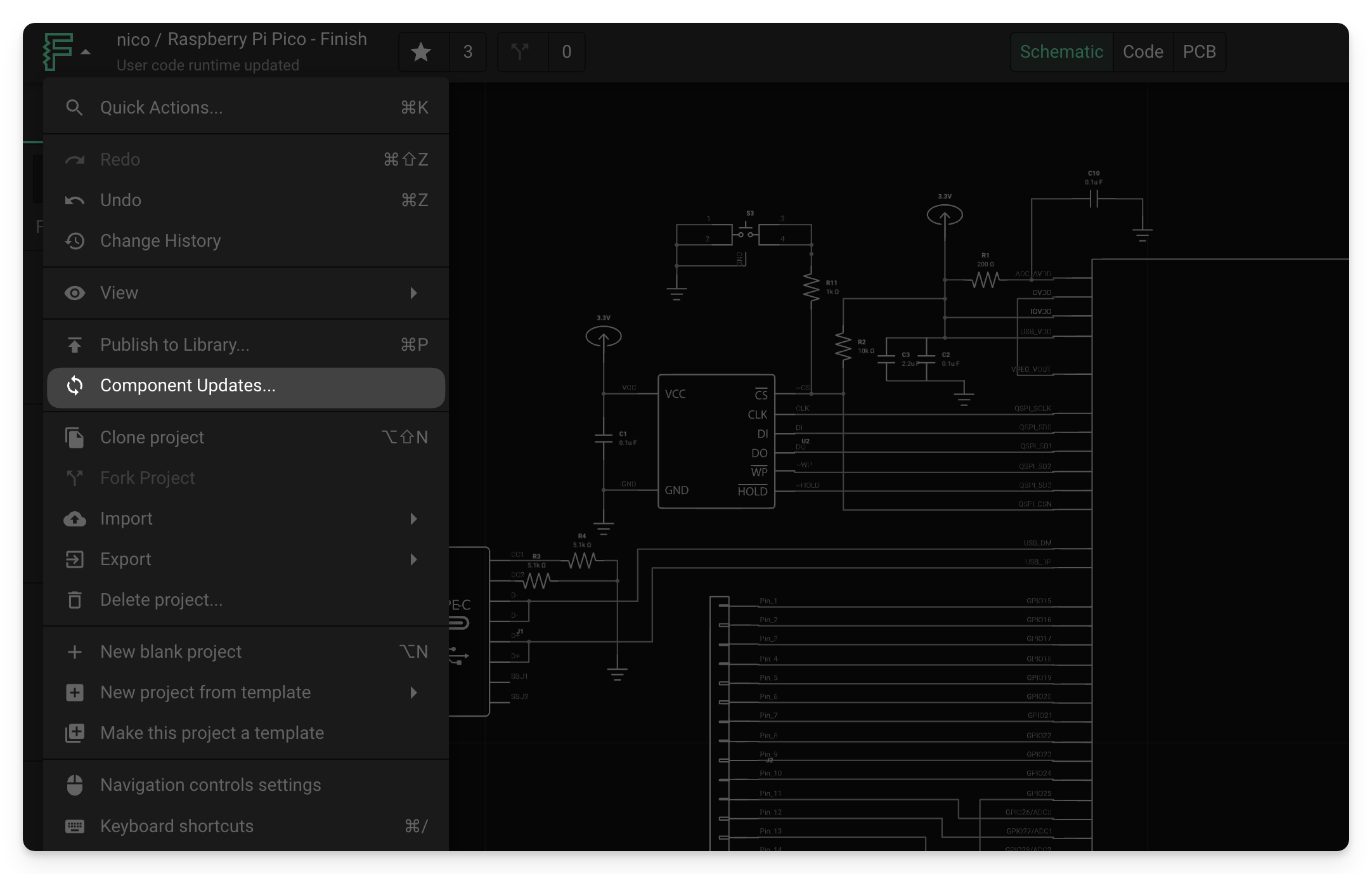Star the project with the star icon

[421, 52]
